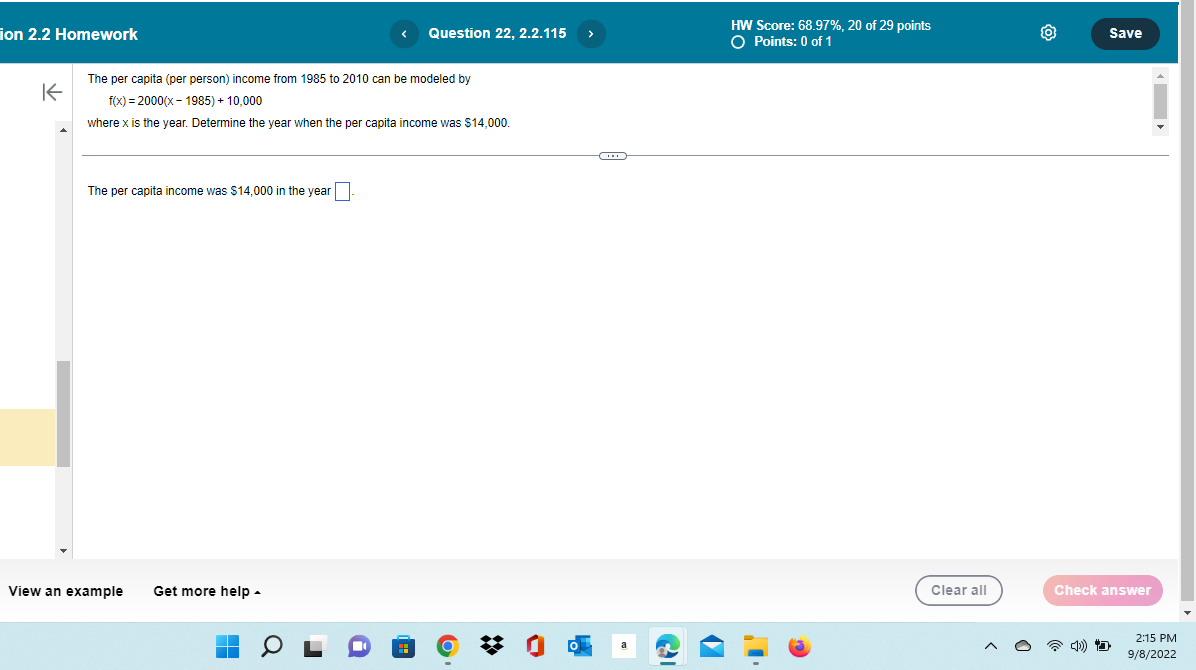This screenshot has width=1196, height=670.
Task: Click the 2.2 Homework title
Action: click(x=69, y=34)
